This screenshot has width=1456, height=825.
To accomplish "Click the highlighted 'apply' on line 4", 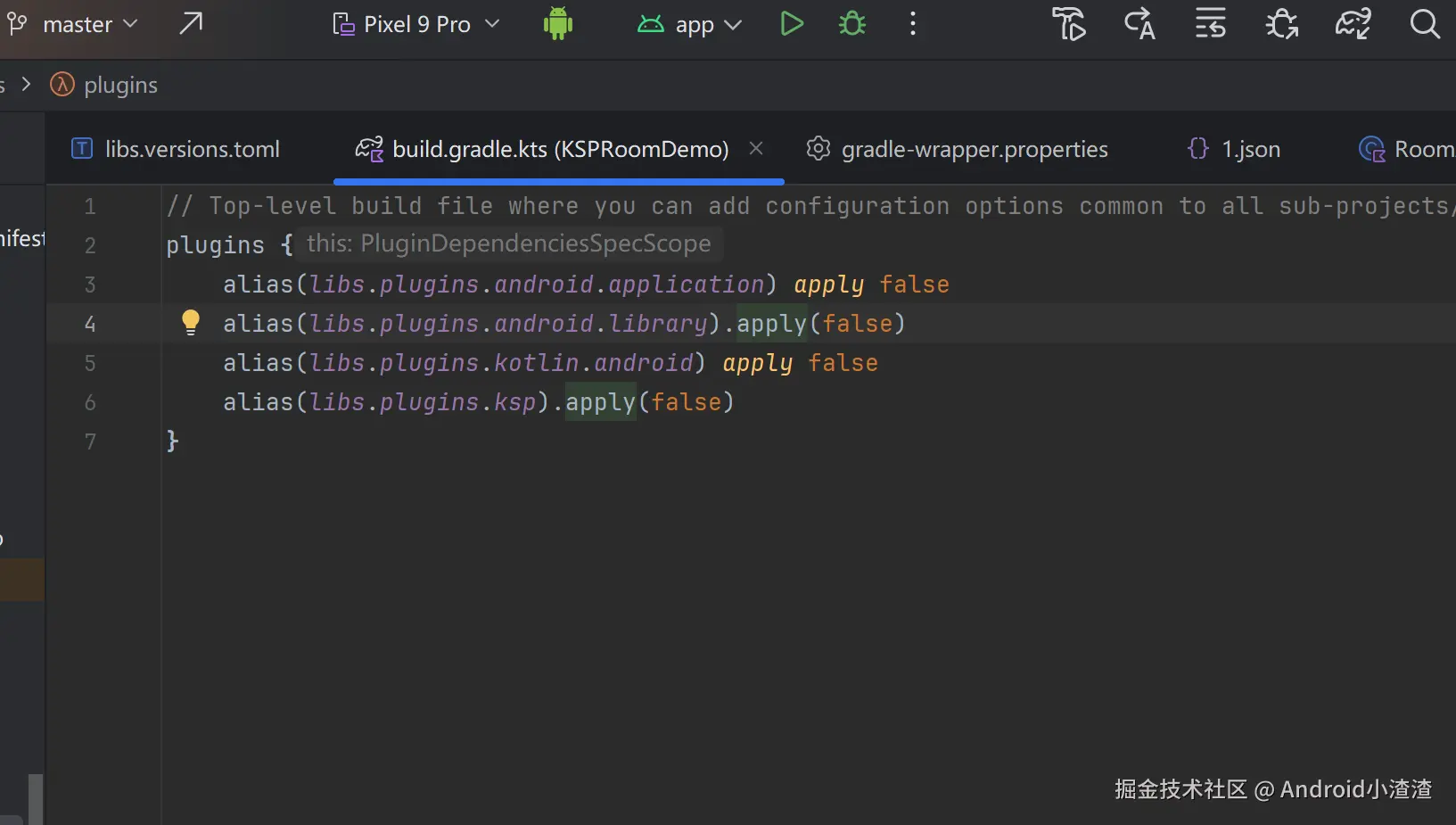I will tap(771, 324).
